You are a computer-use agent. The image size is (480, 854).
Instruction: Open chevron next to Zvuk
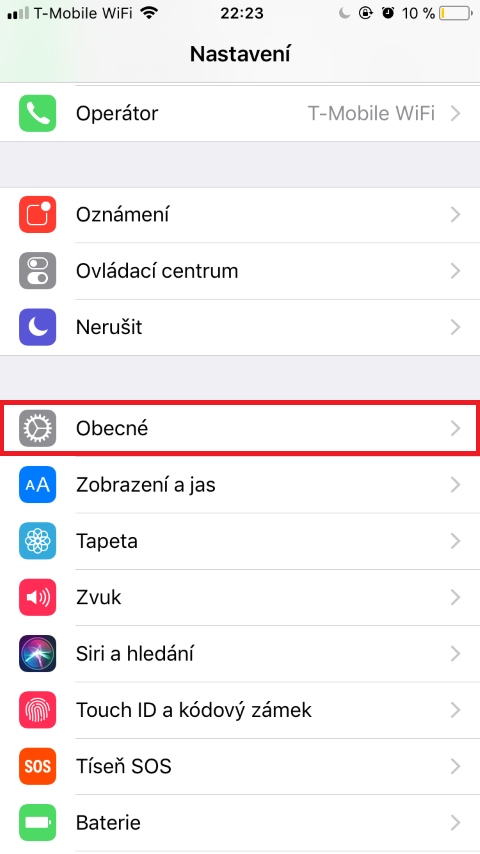pos(456,597)
